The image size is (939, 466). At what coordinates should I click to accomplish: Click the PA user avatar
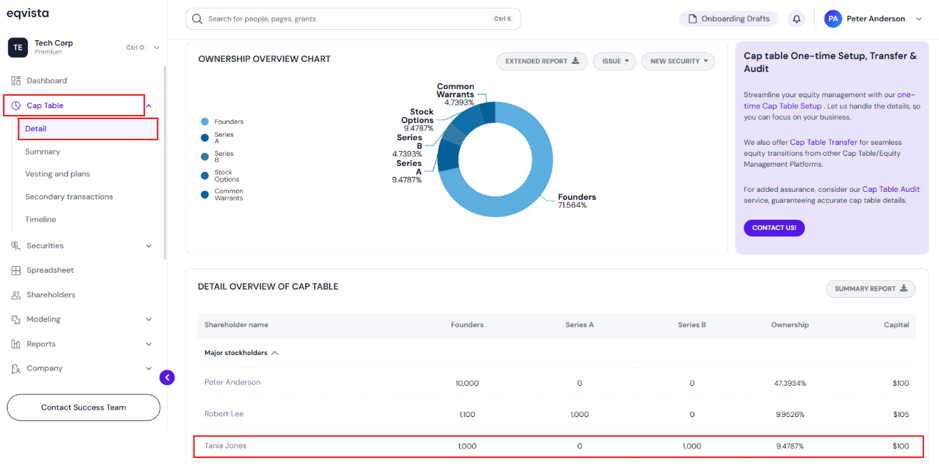pyautogui.click(x=833, y=19)
